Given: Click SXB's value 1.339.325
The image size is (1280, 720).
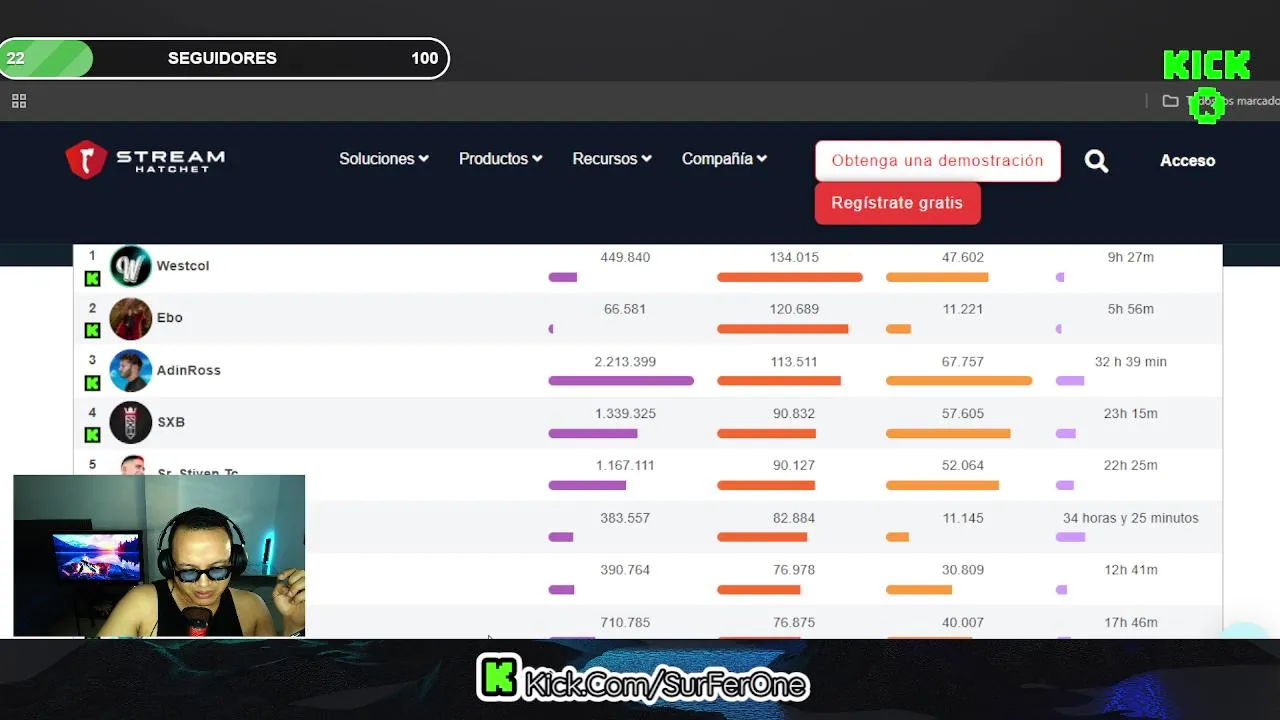Looking at the screenshot, I should pyautogui.click(x=625, y=414).
